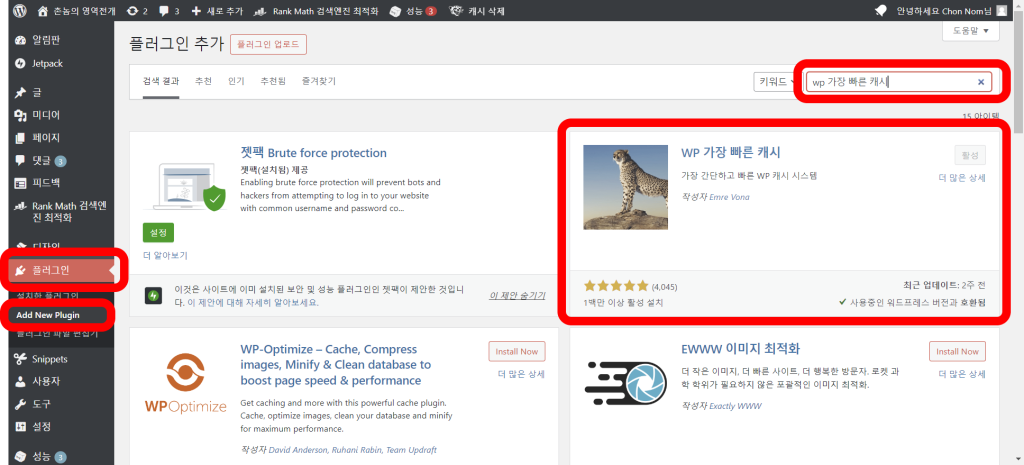Click author link Exactly WWW
The height and width of the screenshot is (465, 1024).
click(735, 406)
